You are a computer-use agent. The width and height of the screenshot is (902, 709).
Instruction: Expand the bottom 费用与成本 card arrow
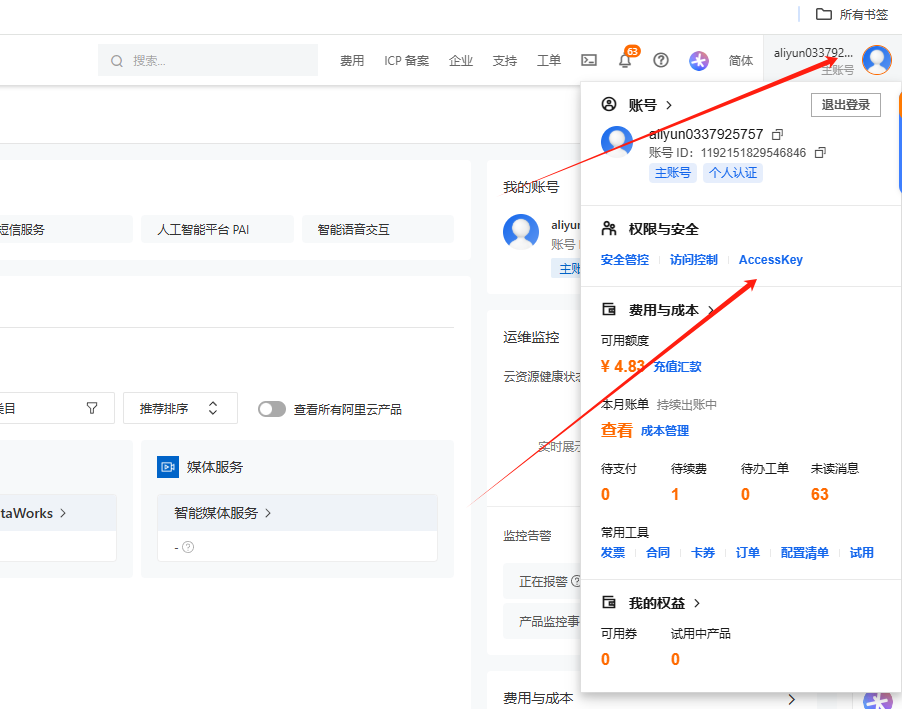click(792, 699)
